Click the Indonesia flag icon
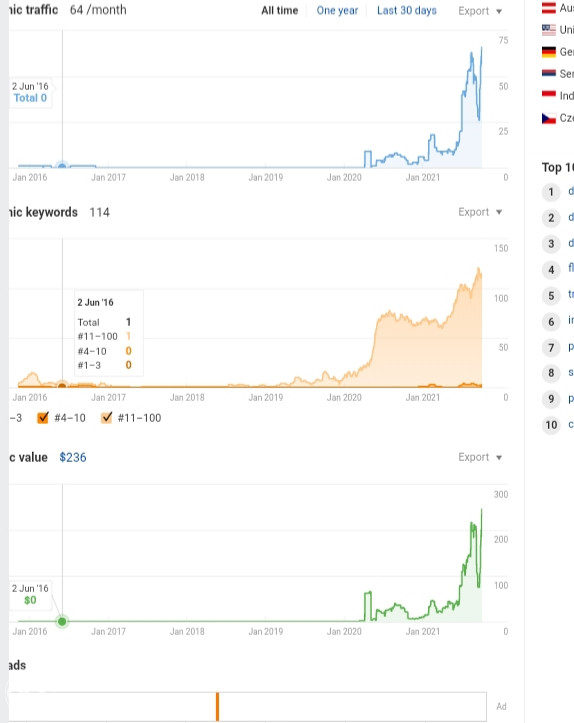Image resolution: width=574 pixels, height=723 pixels. tap(549, 95)
